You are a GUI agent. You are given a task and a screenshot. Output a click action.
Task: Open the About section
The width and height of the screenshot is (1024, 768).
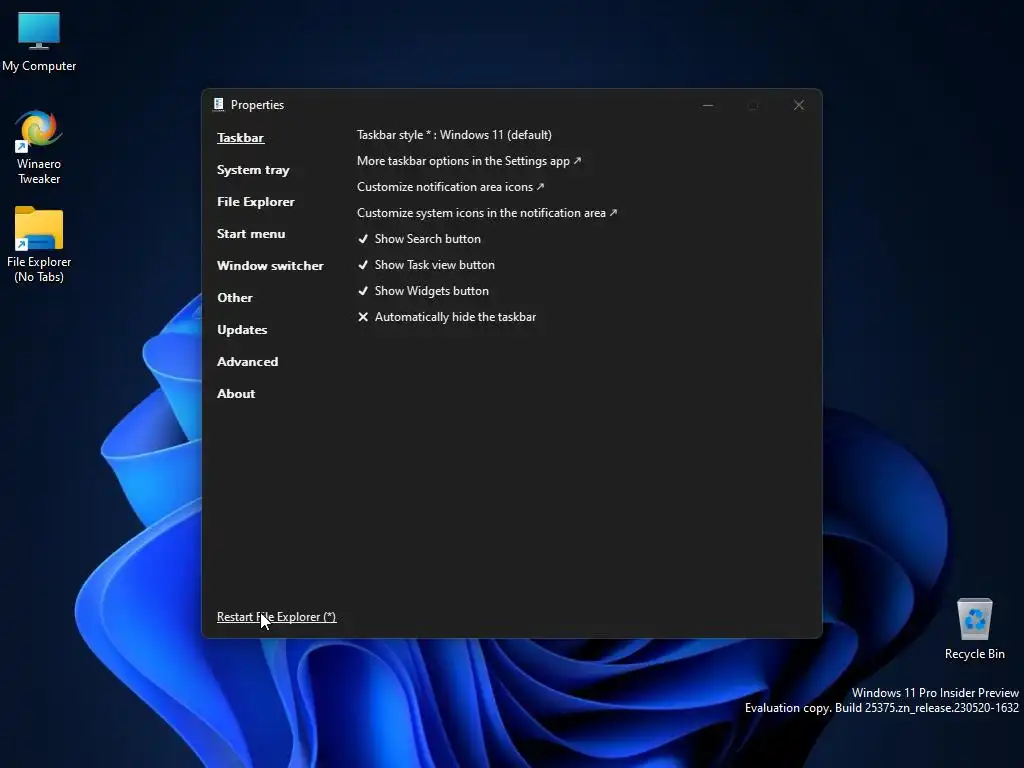(236, 394)
